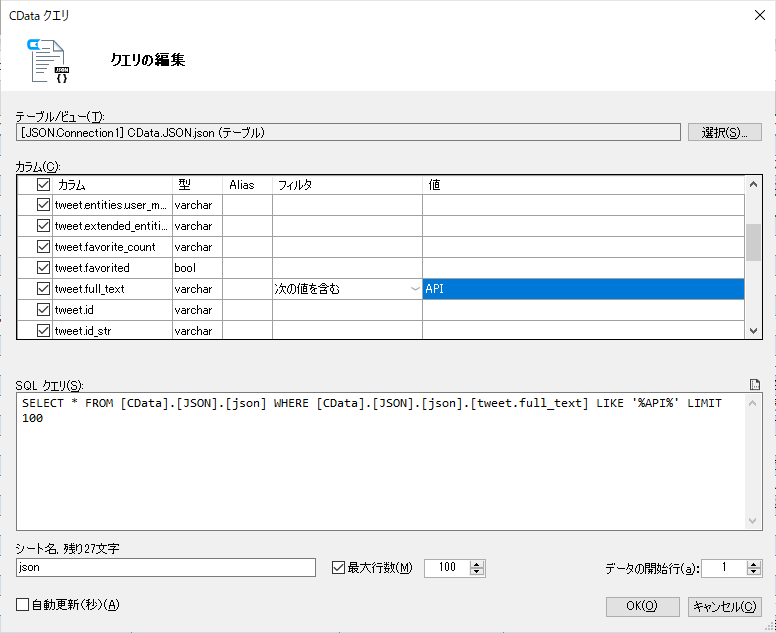Close the CData query dialog
The height and width of the screenshot is (633, 776).
(x=760, y=15)
